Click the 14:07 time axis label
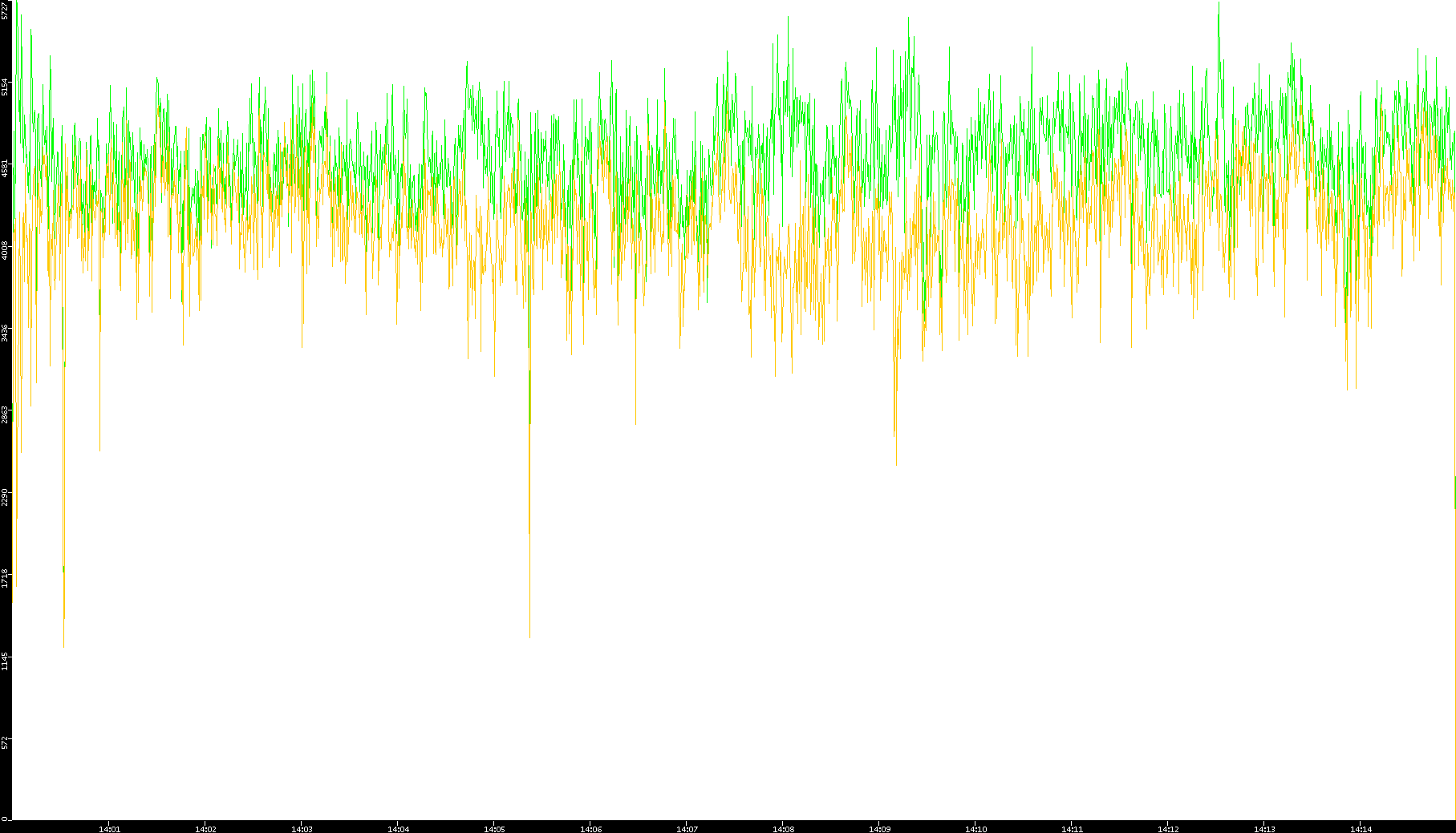This screenshot has height=833, width=1456. pos(687,829)
